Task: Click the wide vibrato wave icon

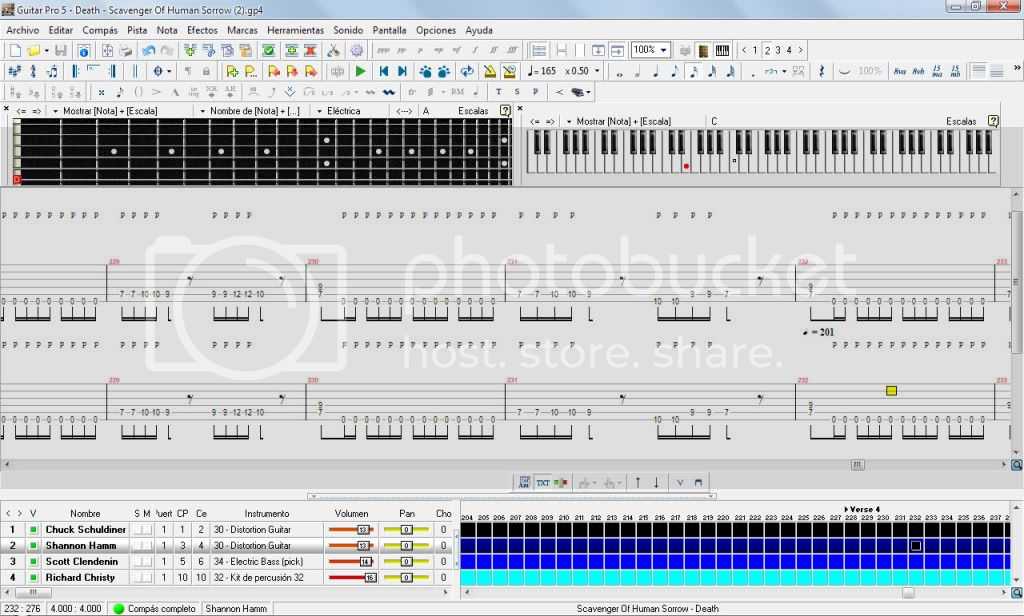Action: (x=389, y=92)
